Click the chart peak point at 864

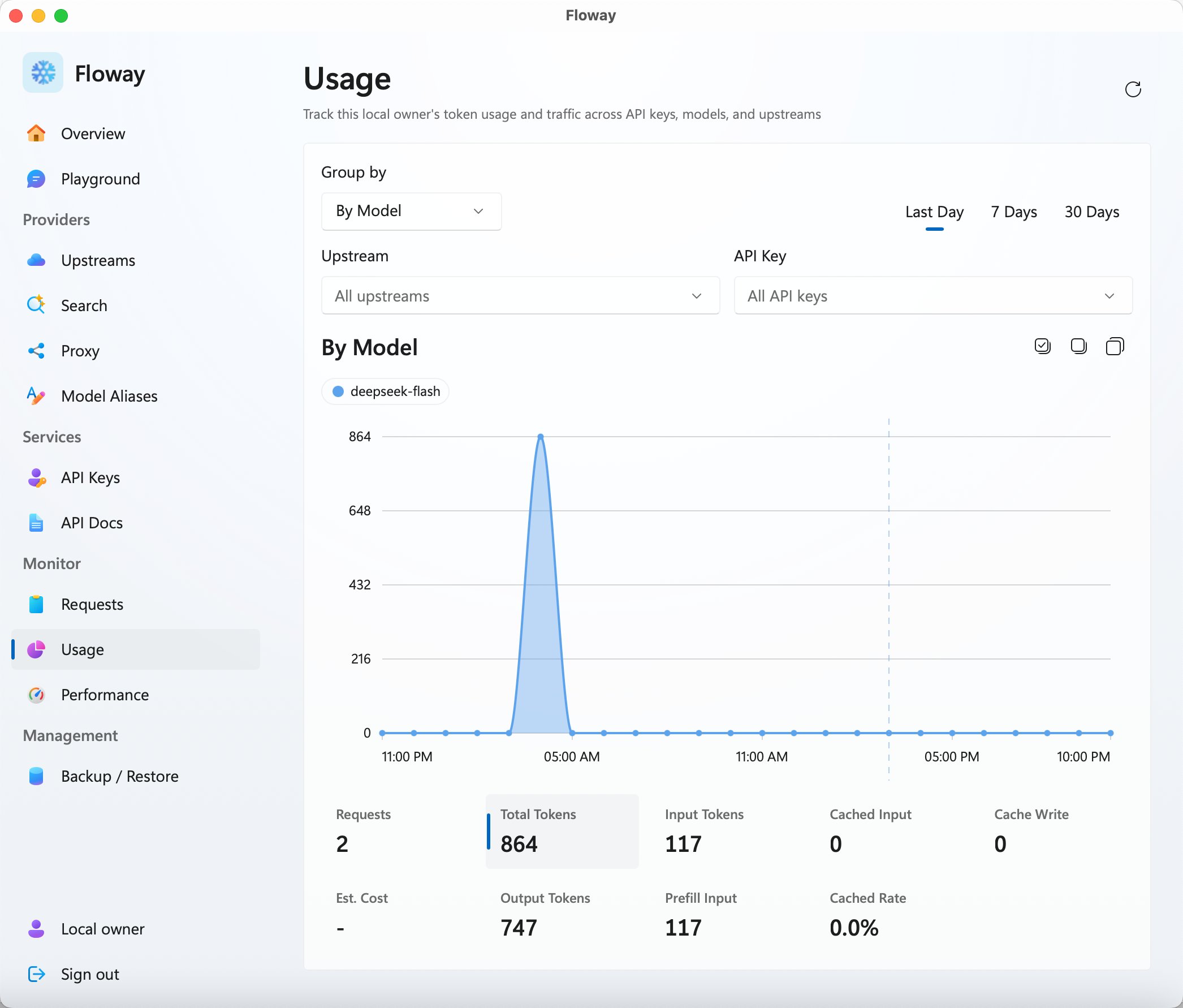click(x=540, y=436)
